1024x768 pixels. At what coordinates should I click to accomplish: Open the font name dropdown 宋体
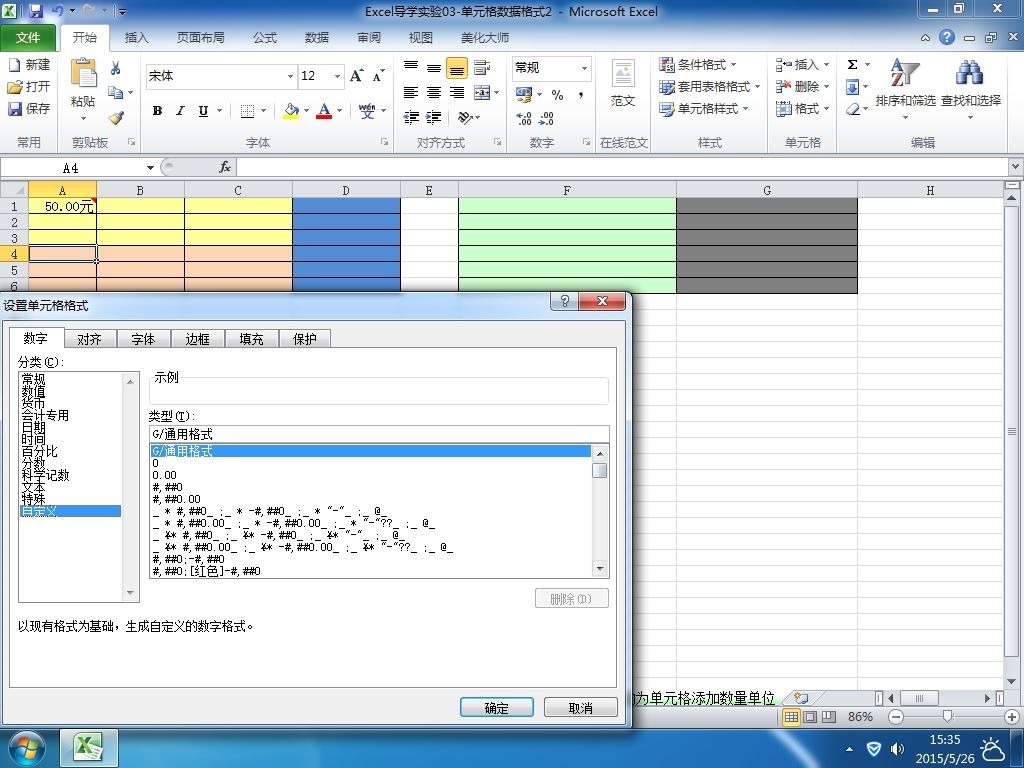pyautogui.click(x=290, y=76)
